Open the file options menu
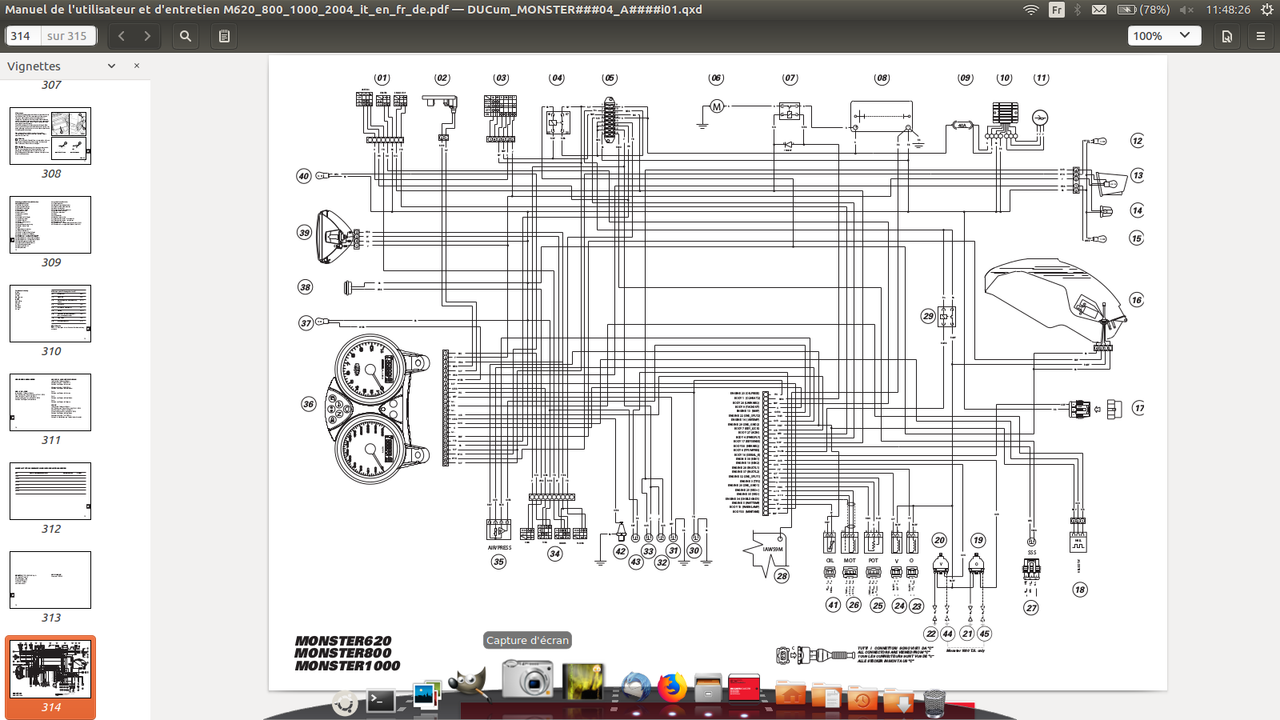 tap(1227, 36)
